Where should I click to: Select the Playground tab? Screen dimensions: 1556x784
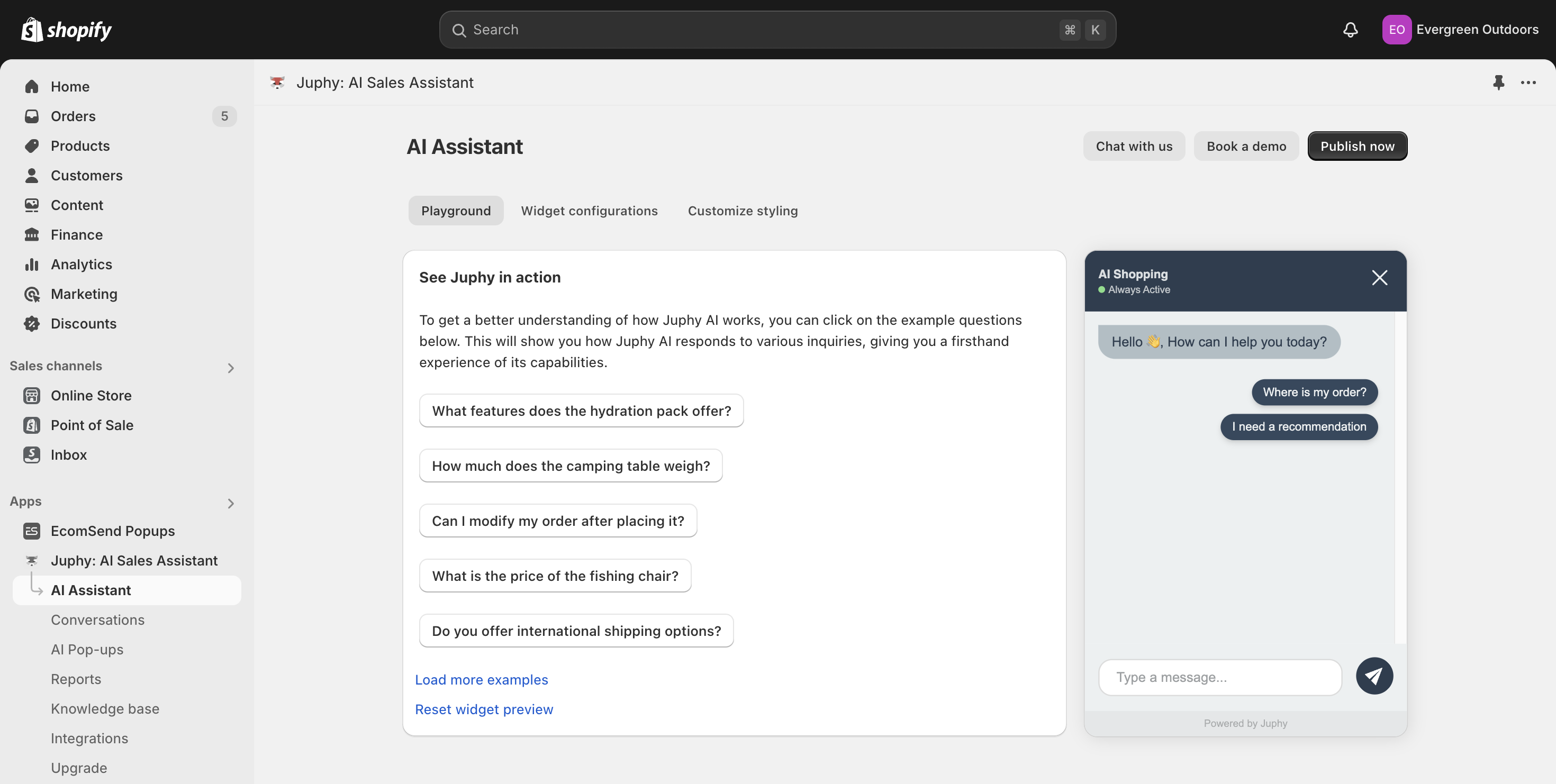[456, 210]
